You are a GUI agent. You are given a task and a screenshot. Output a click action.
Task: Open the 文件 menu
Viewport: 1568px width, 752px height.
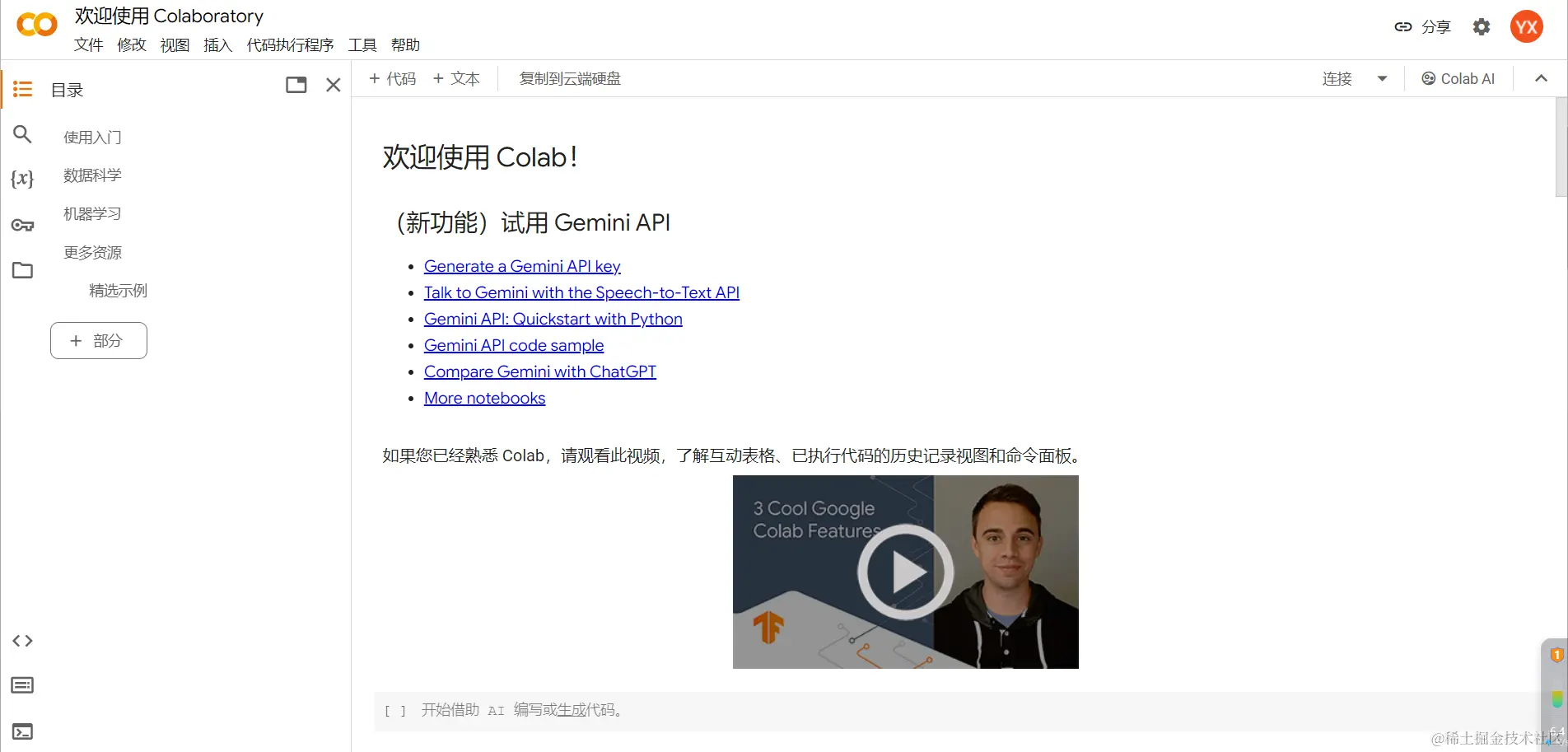pos(89,44)
